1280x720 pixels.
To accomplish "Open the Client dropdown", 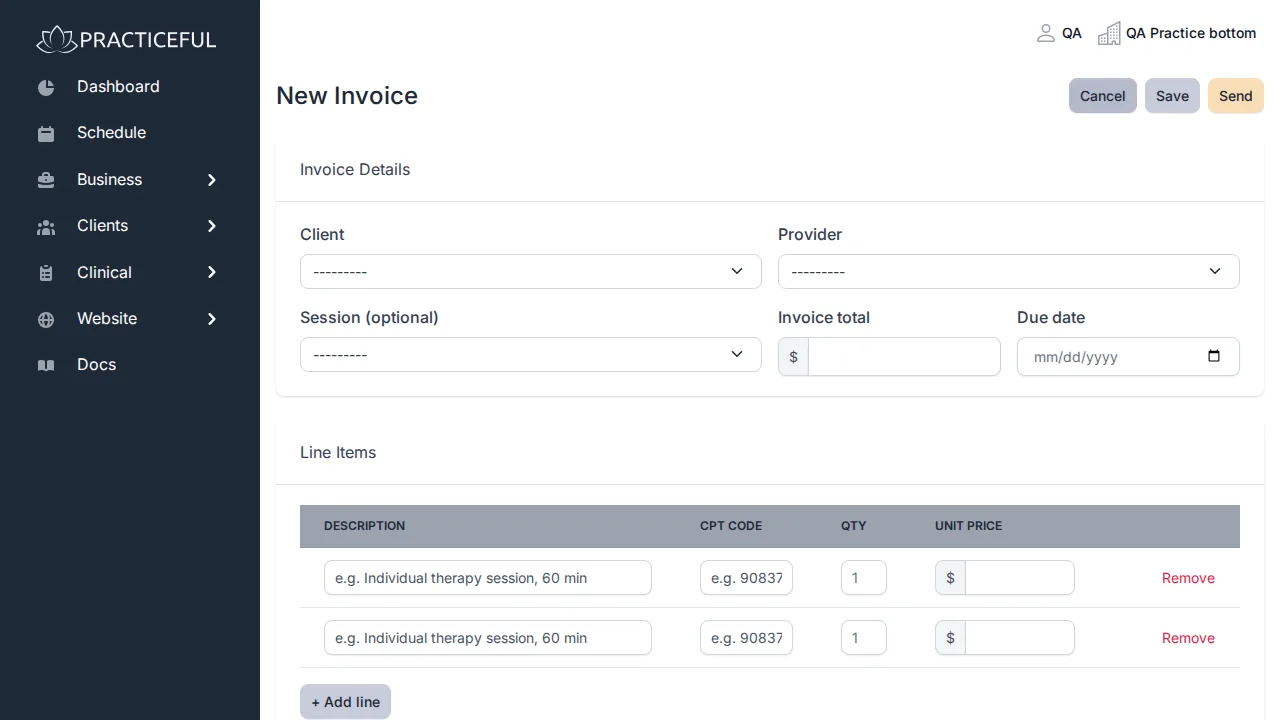I will point(531,271).
